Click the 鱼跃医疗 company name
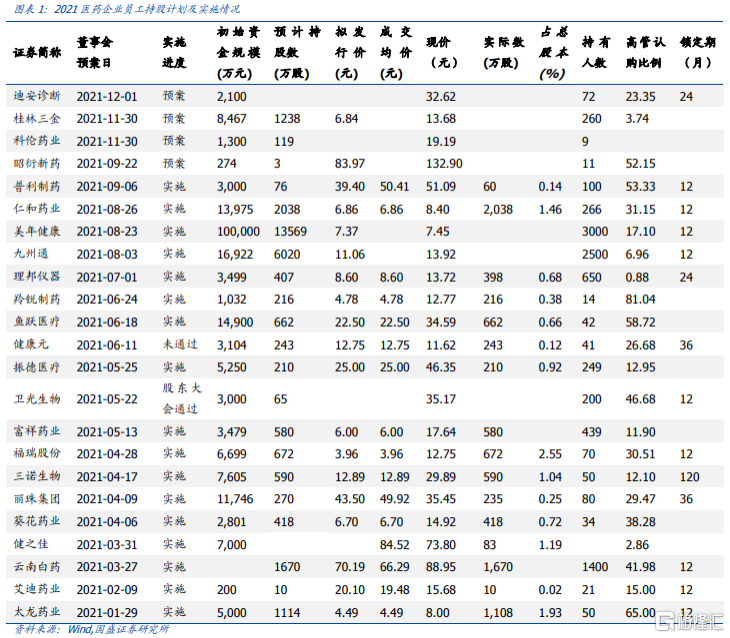The height and width of the screenshot is (638, 730). pos(37,322)
